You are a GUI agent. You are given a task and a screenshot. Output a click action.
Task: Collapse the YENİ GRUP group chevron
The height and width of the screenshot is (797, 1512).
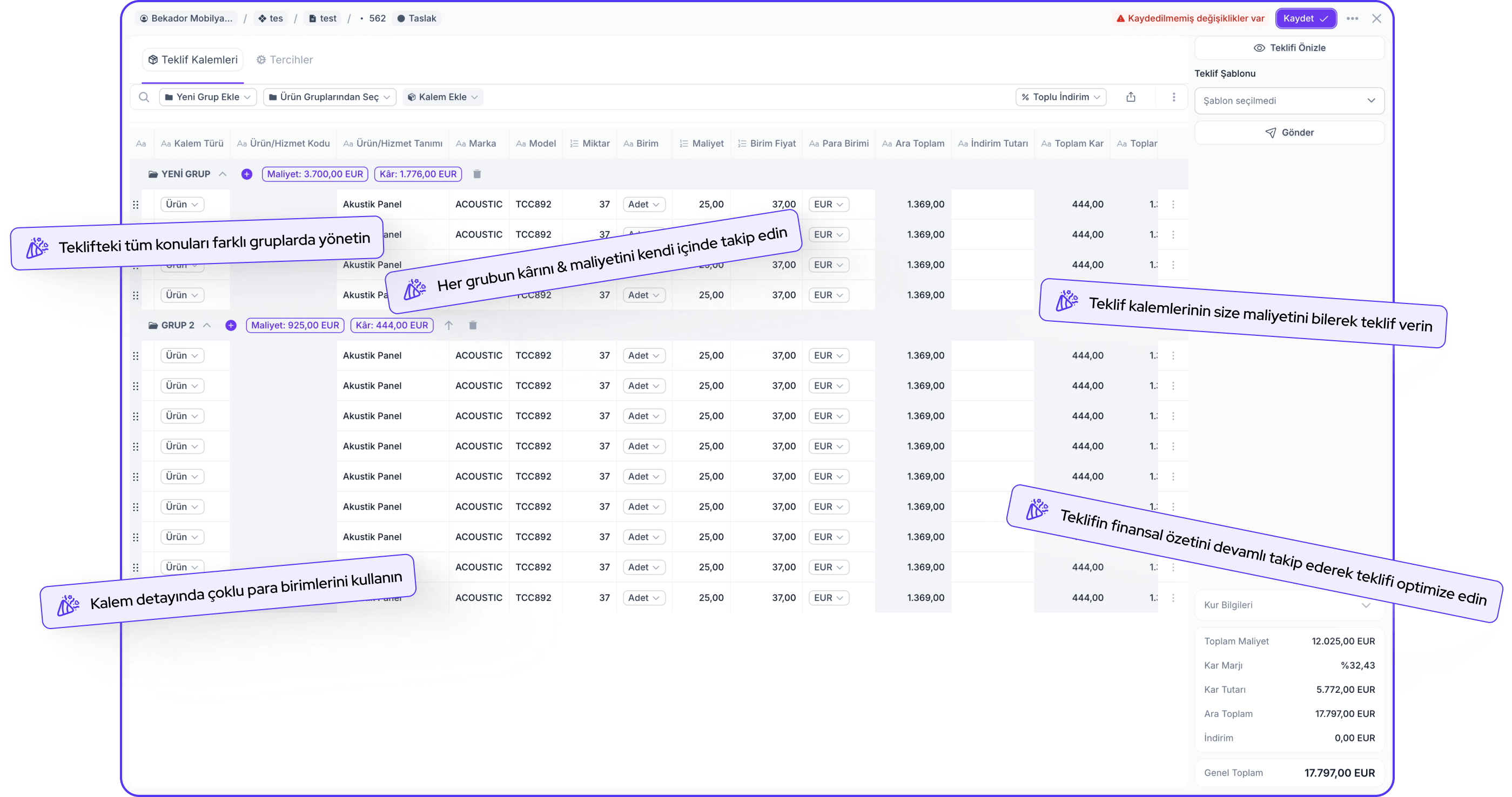[x=223, y=174]
